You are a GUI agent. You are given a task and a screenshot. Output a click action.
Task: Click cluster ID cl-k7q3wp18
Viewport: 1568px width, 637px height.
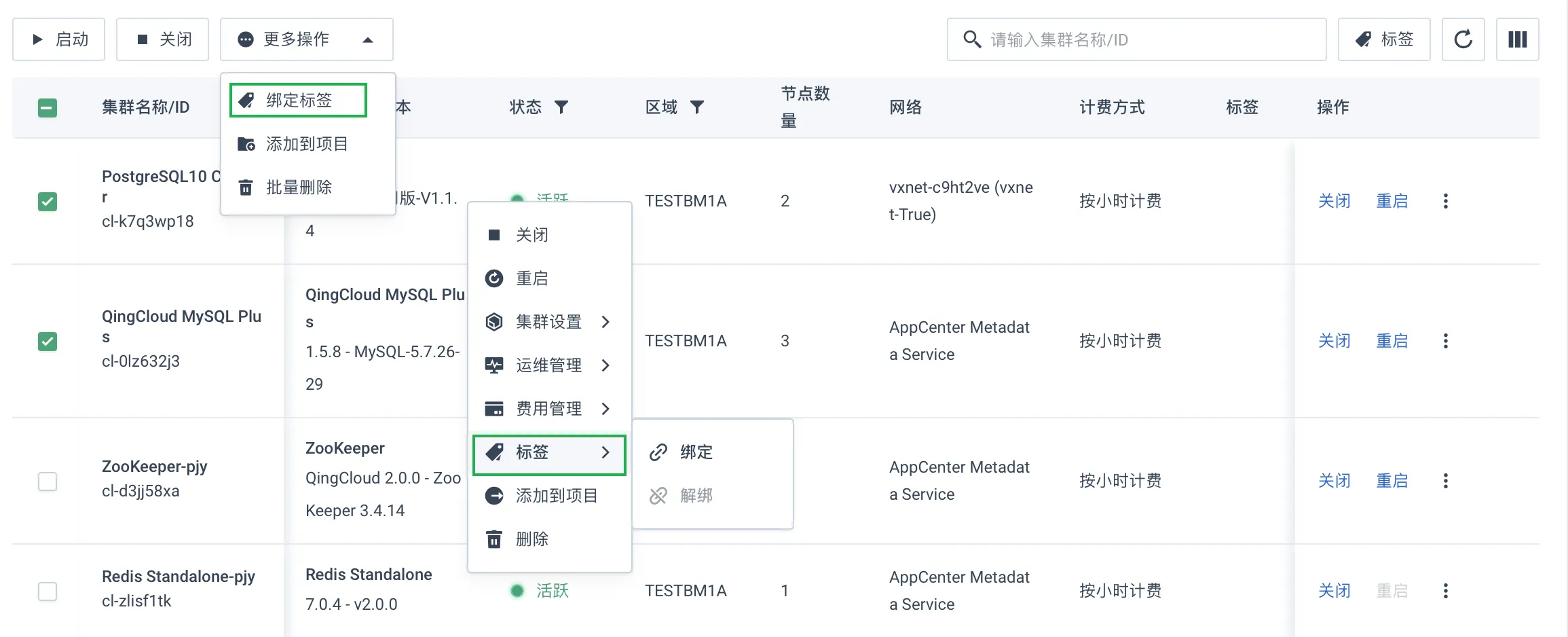[x=147, y=221]
